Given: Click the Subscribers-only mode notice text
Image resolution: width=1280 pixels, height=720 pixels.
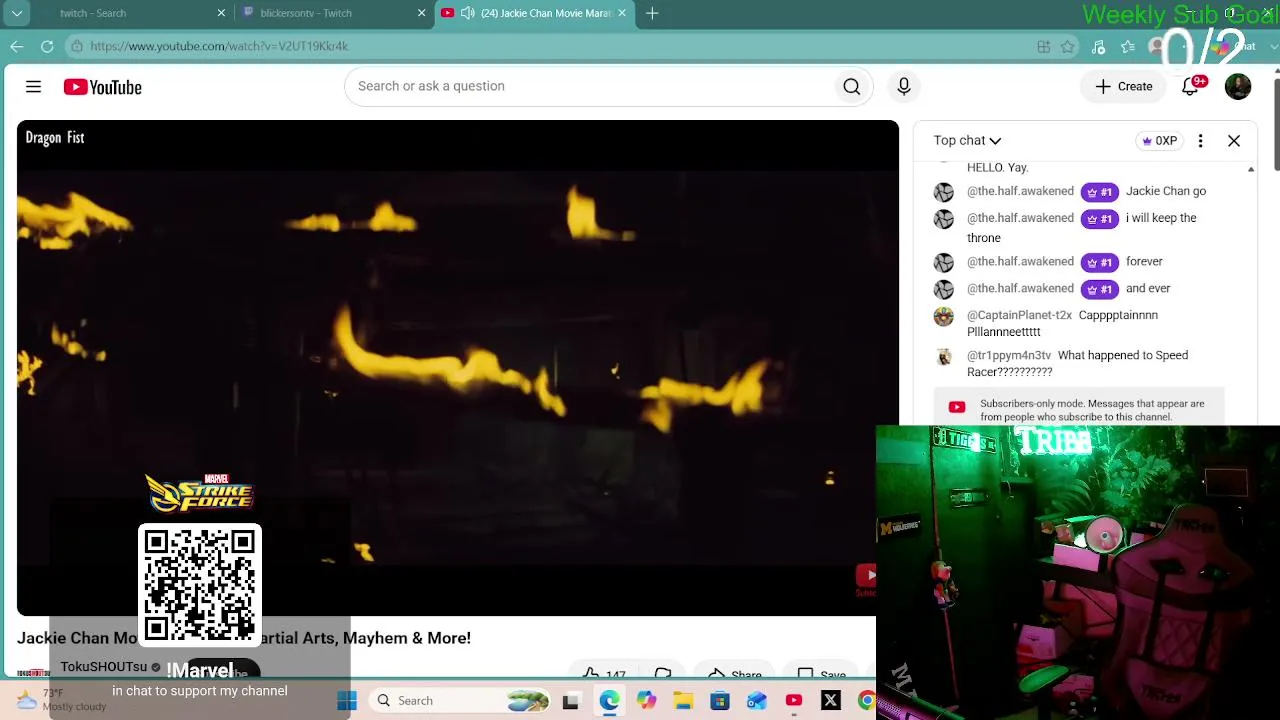Looking at the screenshot, I should point(1092,410).
